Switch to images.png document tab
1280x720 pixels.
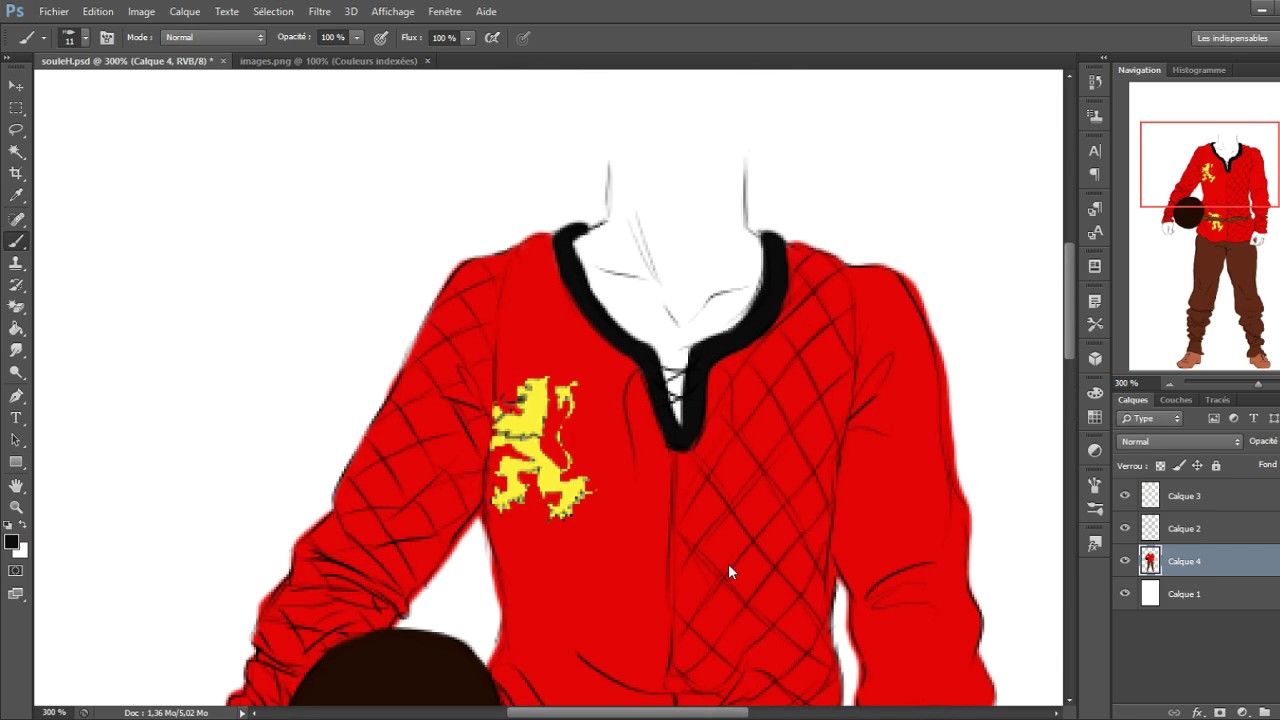(x=328, y=61)
